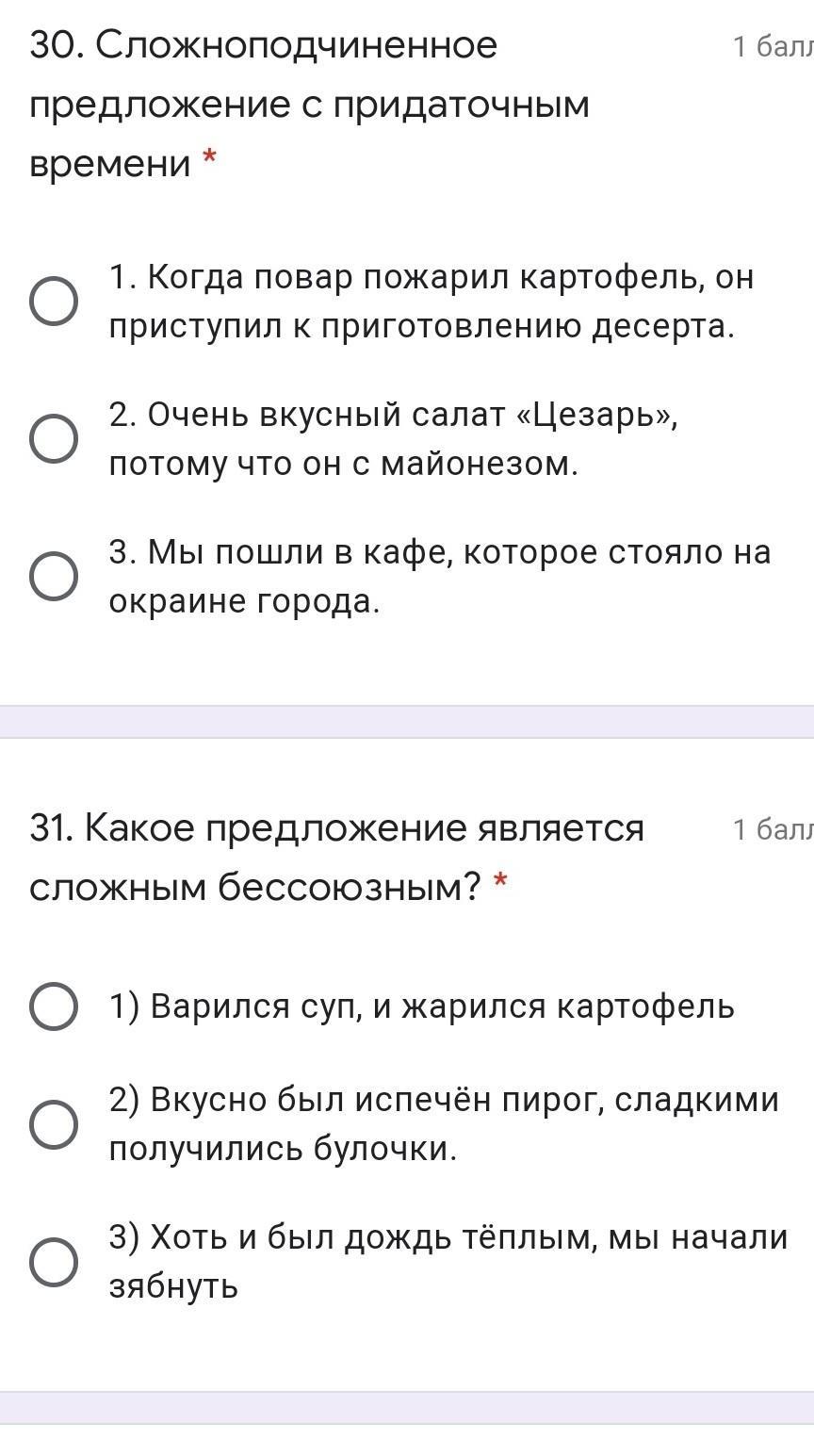Click the «1 балл» points label of question 31
The width and height of the screenshot is (814, 1456).
(773, 829)
